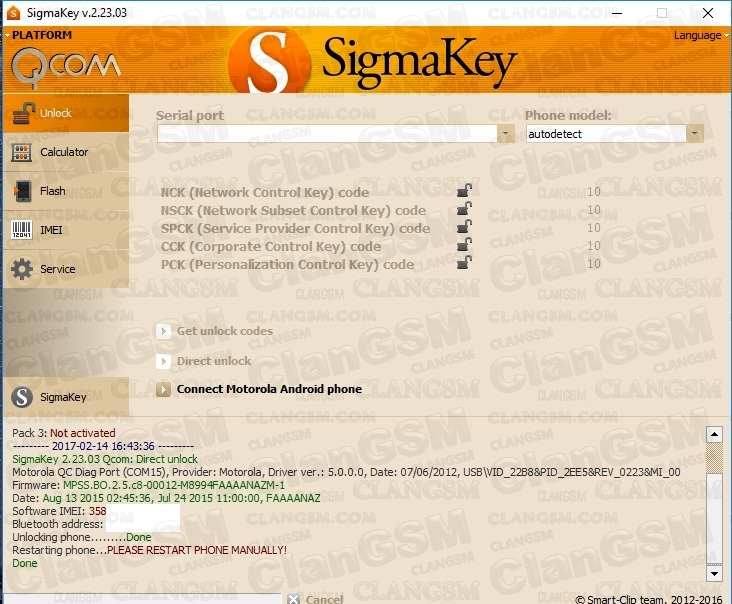Click the Serial port input field
Screen dimensions: 732x604
click(x=328, y=134)
